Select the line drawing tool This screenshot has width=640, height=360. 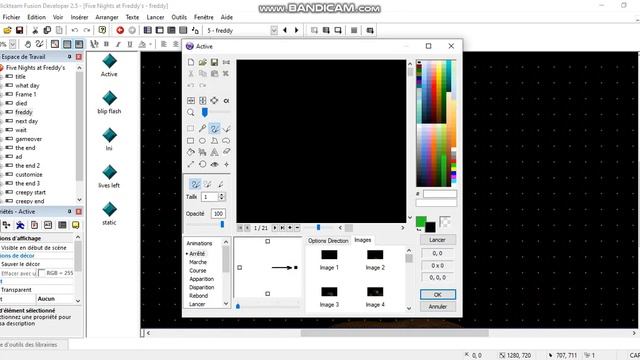pos(227,129)
